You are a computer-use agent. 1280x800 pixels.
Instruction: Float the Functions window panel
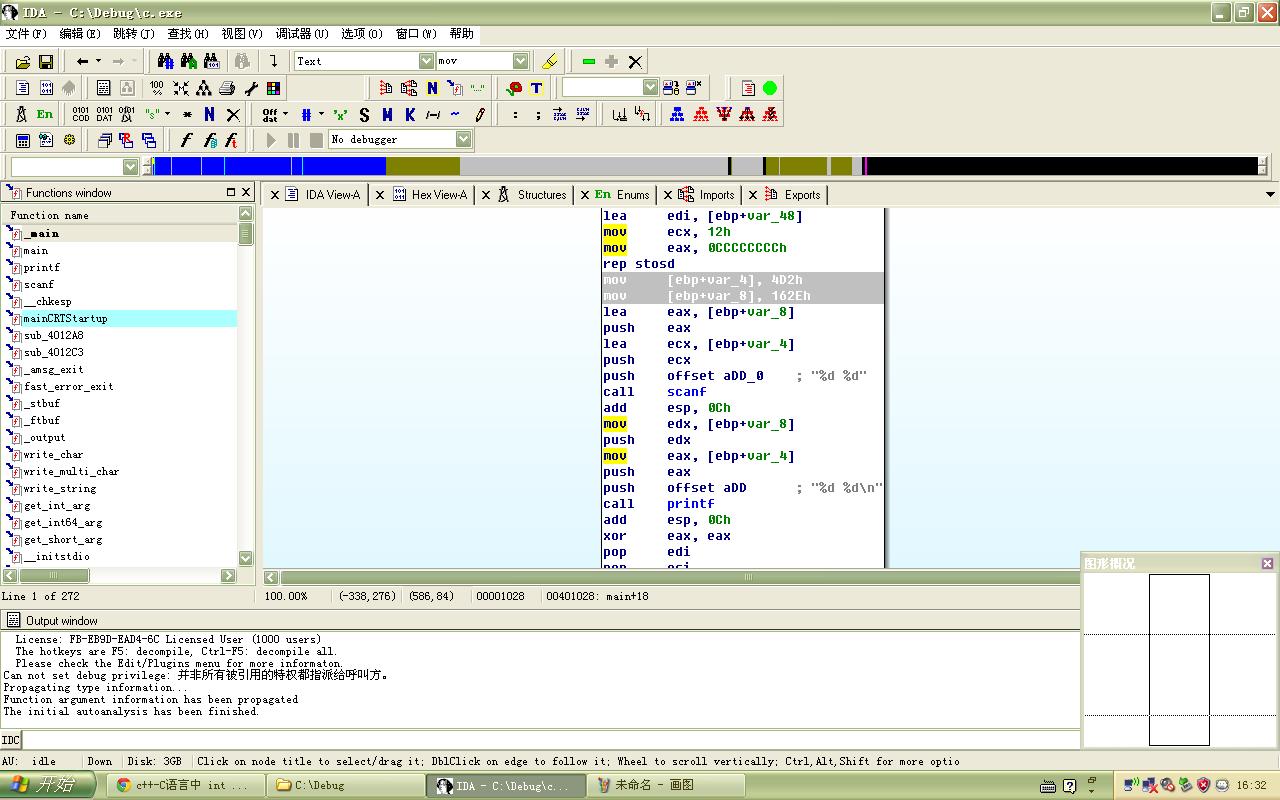tap(231, 192)
